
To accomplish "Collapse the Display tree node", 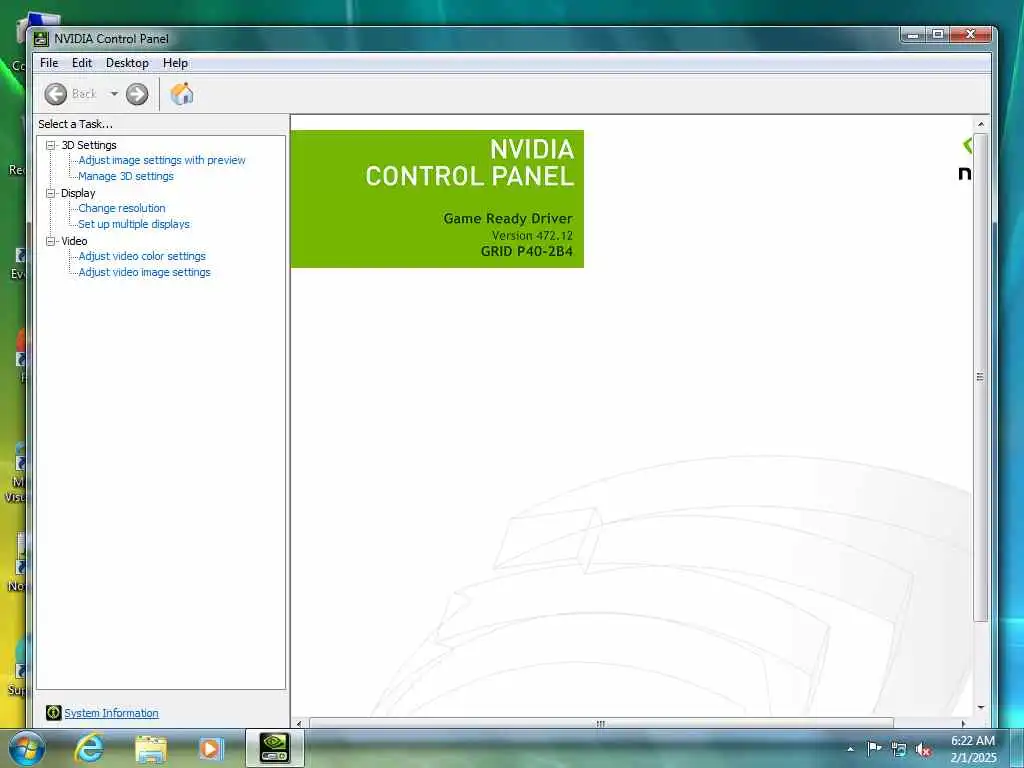I will tap(50, 193).
